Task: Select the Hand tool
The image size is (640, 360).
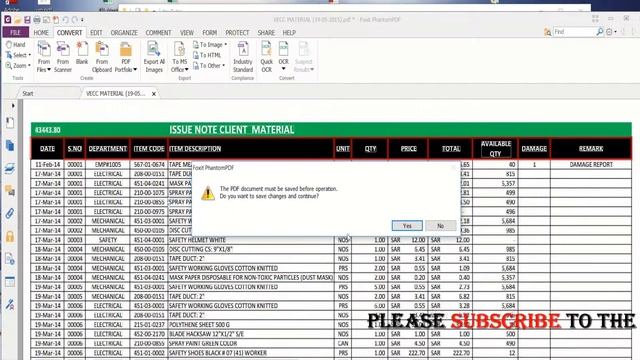Action: [16, 44]
